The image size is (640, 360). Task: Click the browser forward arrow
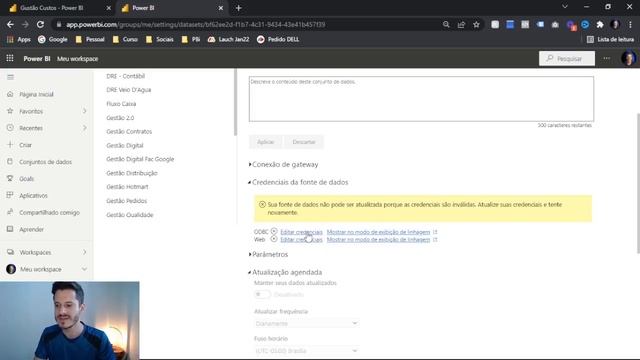pos(25,24)
